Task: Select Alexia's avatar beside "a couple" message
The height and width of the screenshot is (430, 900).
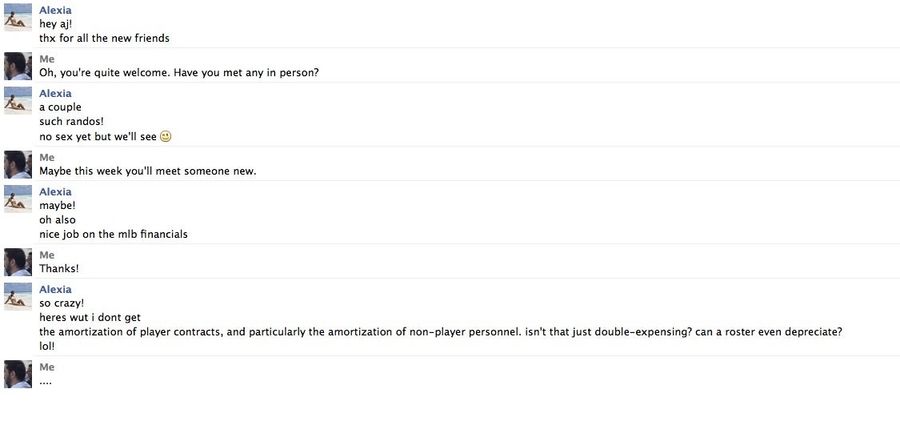Action: (18, 100)
